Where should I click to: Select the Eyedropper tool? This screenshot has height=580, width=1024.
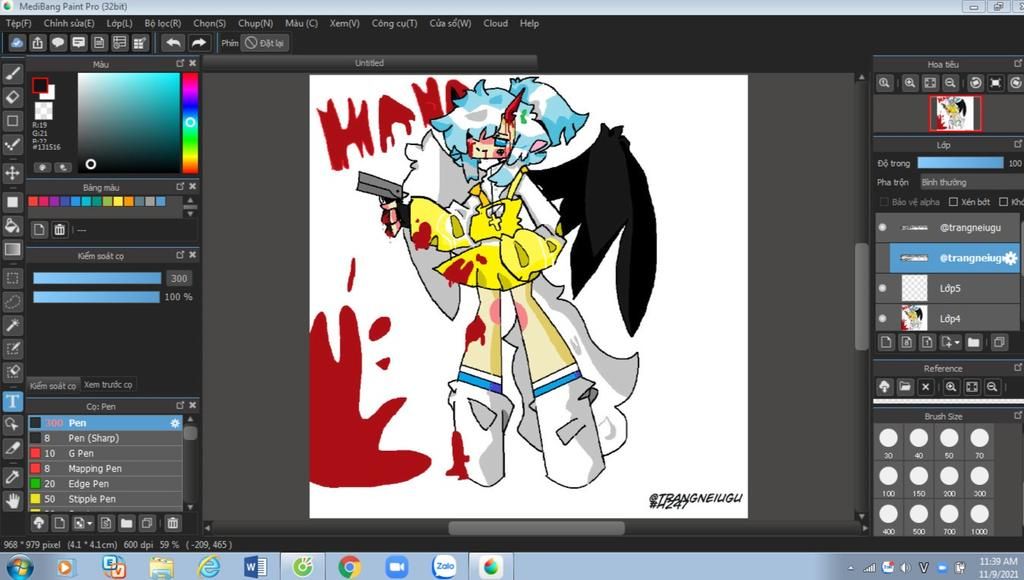[x=12, y=477]
